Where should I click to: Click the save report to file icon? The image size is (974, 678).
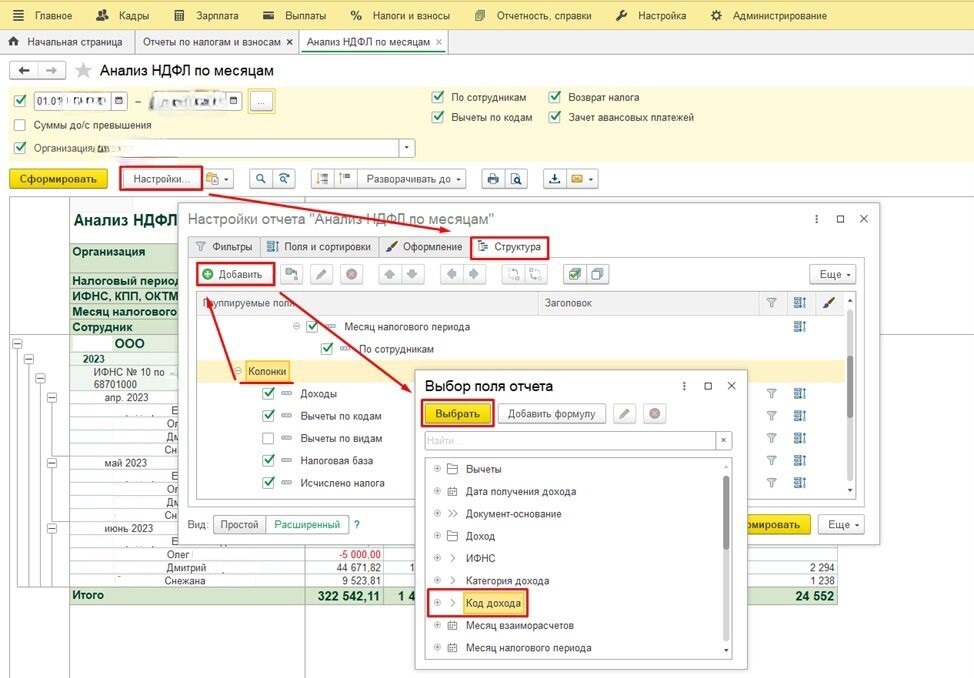click(x=554, y=179)
